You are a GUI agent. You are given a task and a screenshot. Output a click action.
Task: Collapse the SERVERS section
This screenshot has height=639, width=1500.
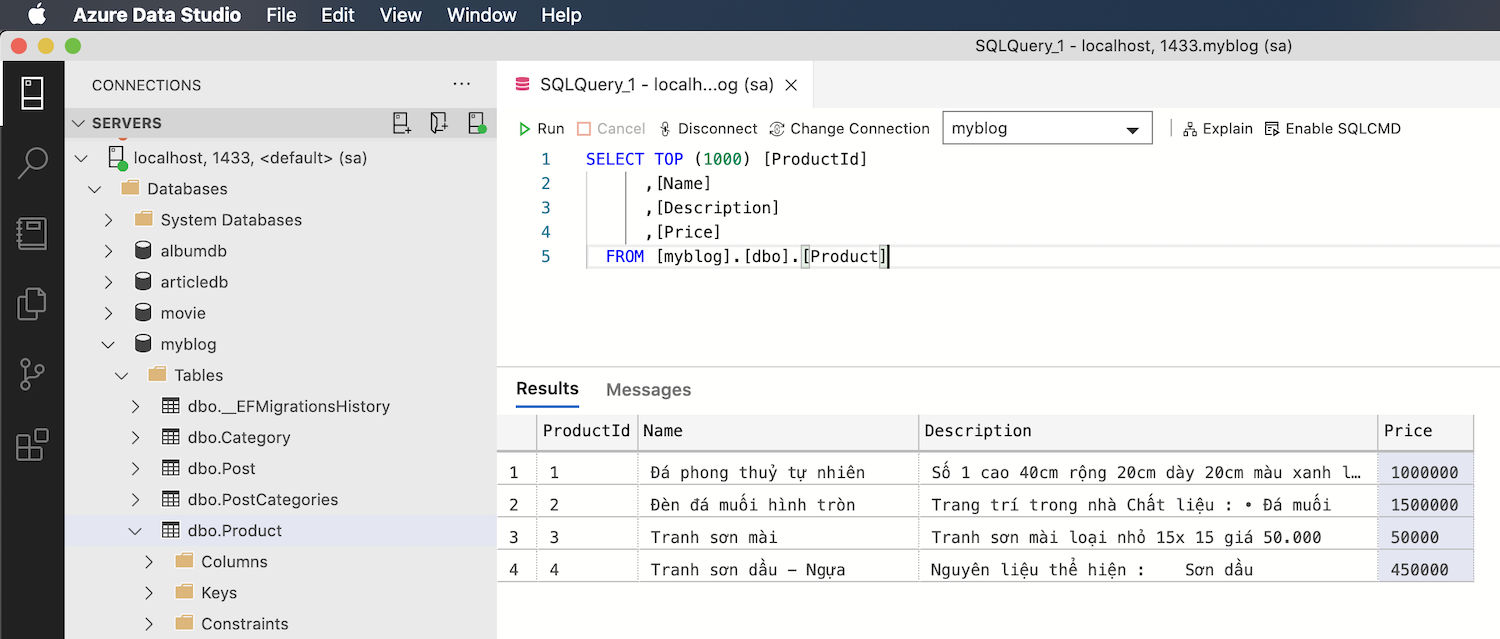point(78,123)
